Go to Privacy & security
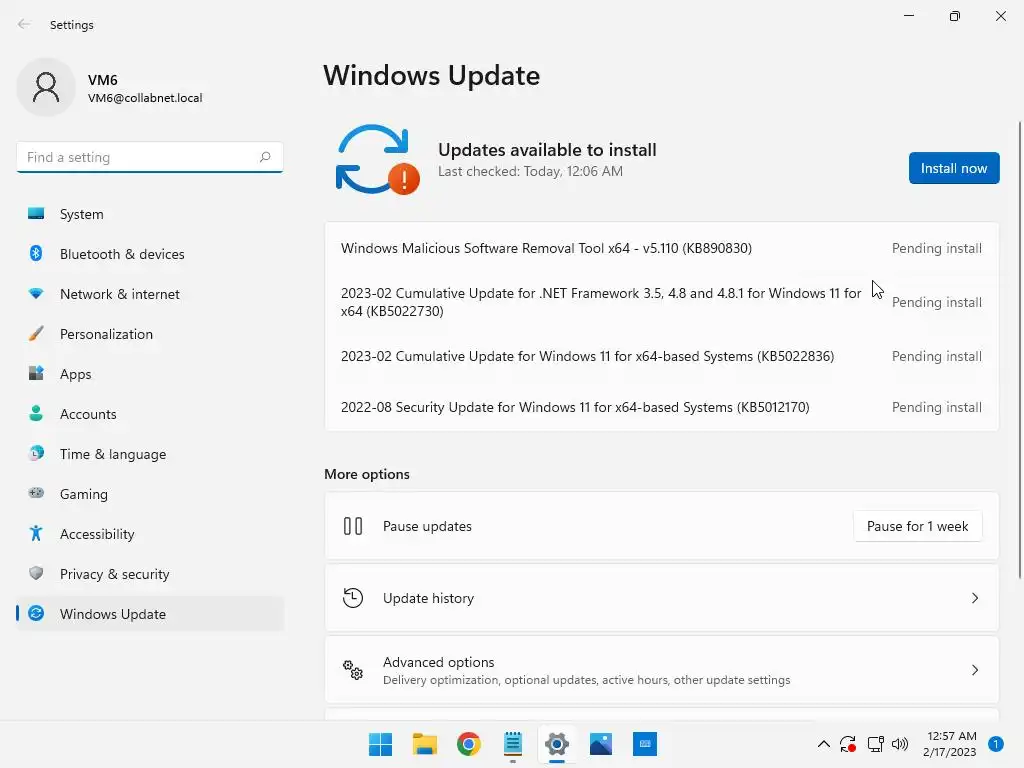 pos(150,573)
